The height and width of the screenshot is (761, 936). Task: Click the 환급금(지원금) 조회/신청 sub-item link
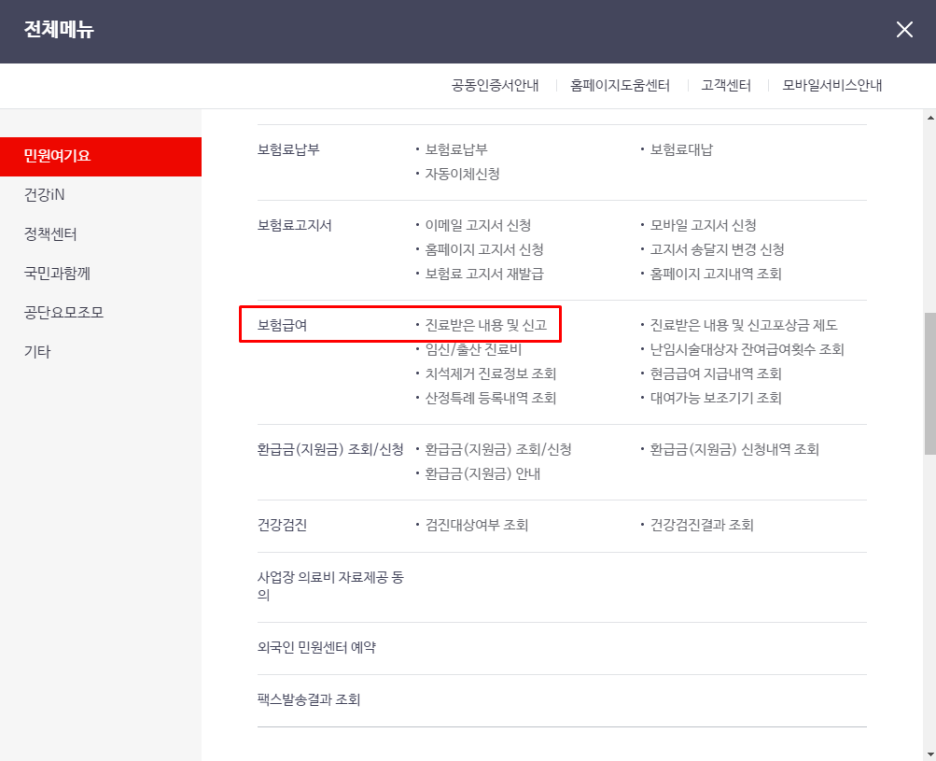coord(498,449)
